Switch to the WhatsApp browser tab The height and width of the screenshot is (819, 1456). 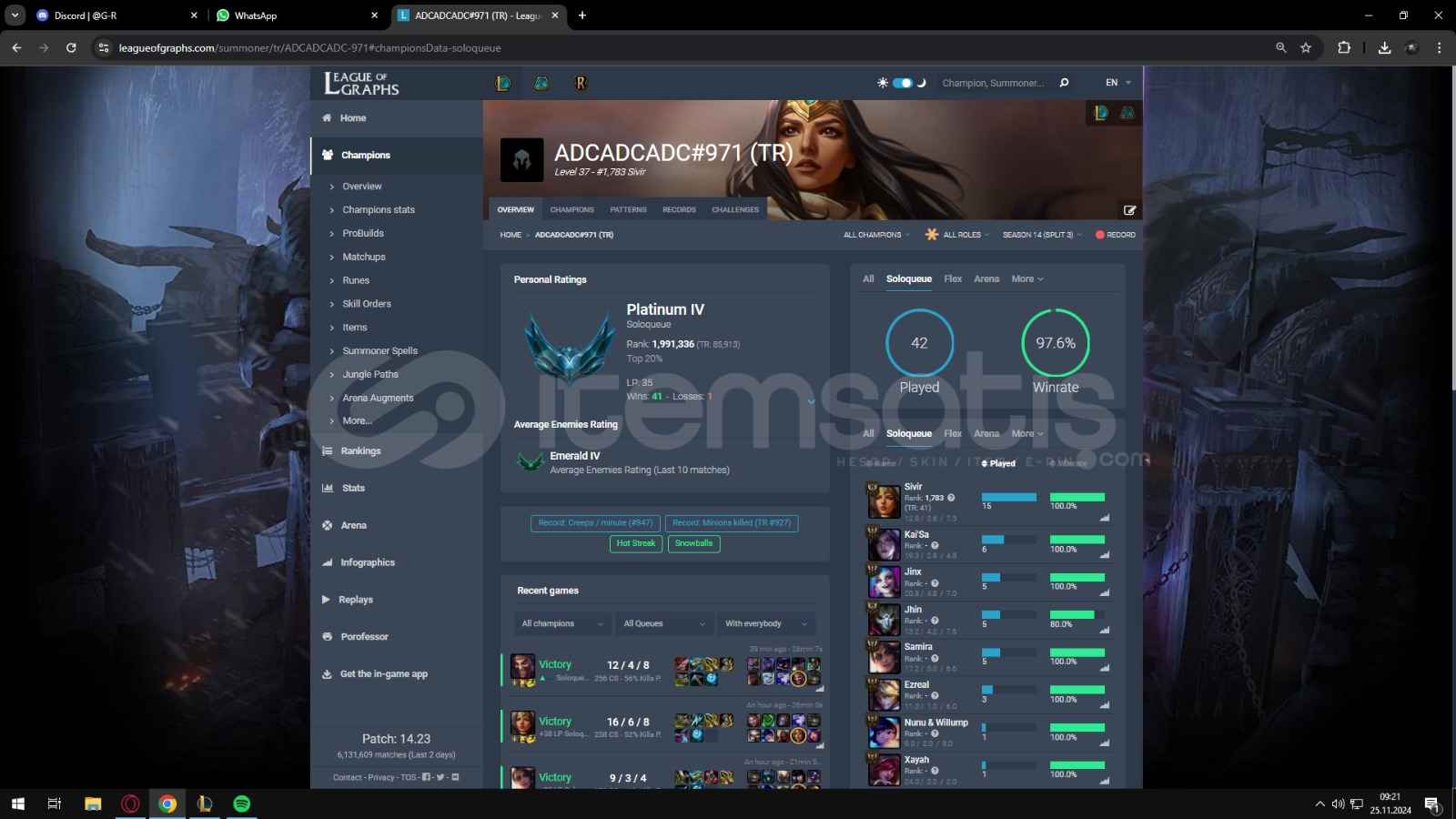(x=298, y=15)
